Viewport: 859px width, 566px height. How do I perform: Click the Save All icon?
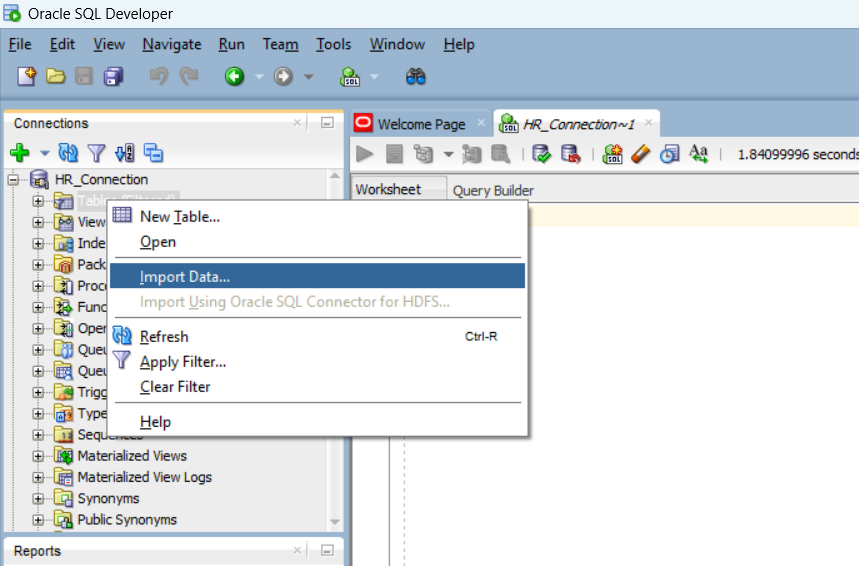113,76
